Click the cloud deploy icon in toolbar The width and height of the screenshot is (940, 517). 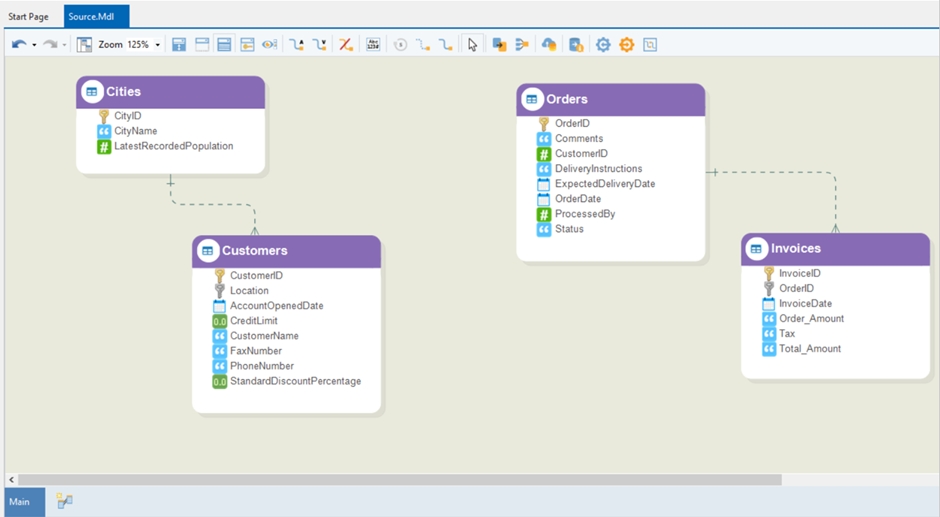pos(549,45)
